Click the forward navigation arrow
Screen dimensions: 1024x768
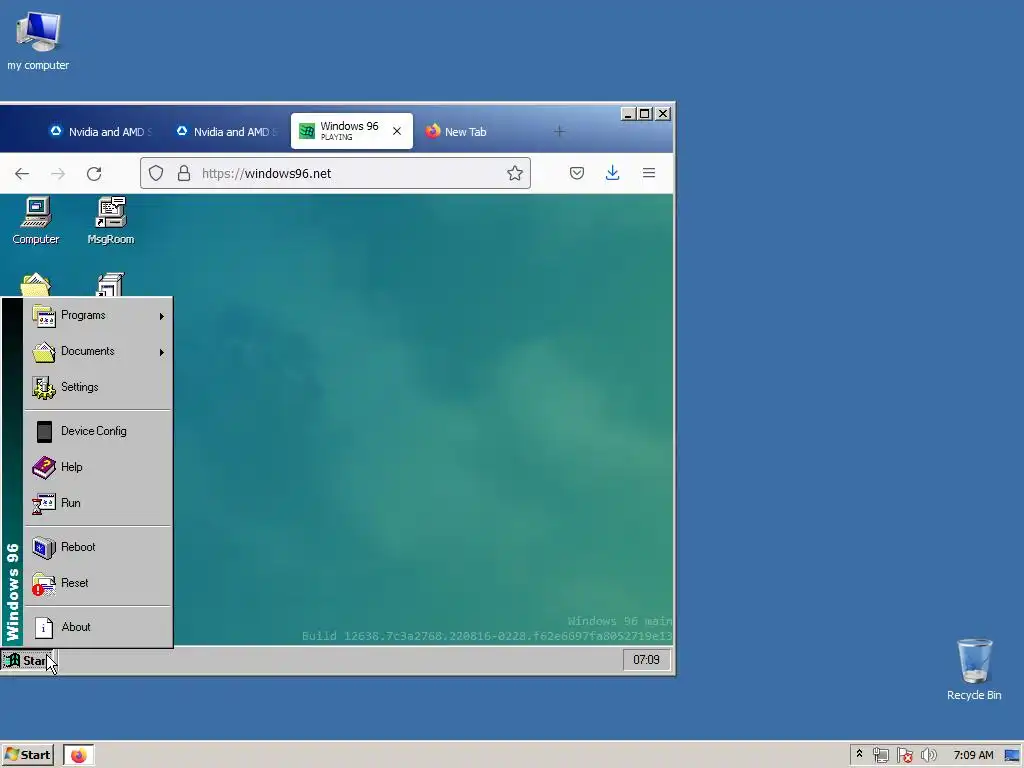(x=58, y=173)
